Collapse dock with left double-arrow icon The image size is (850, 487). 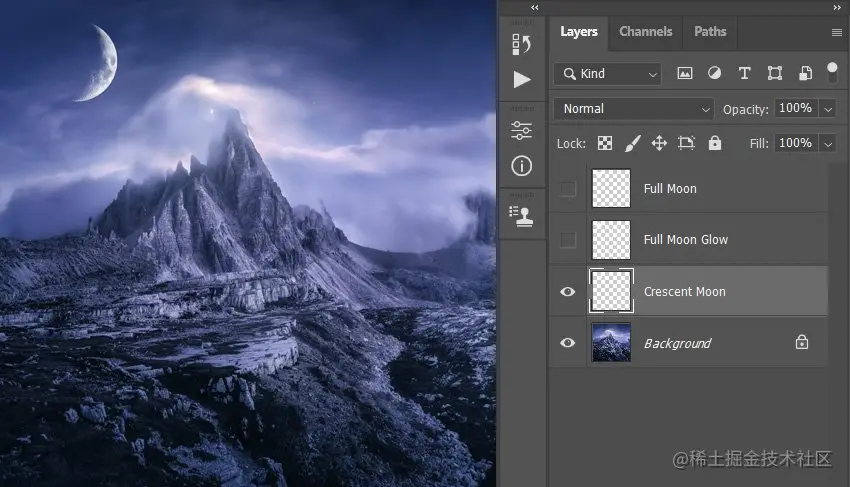click(535, 8)
